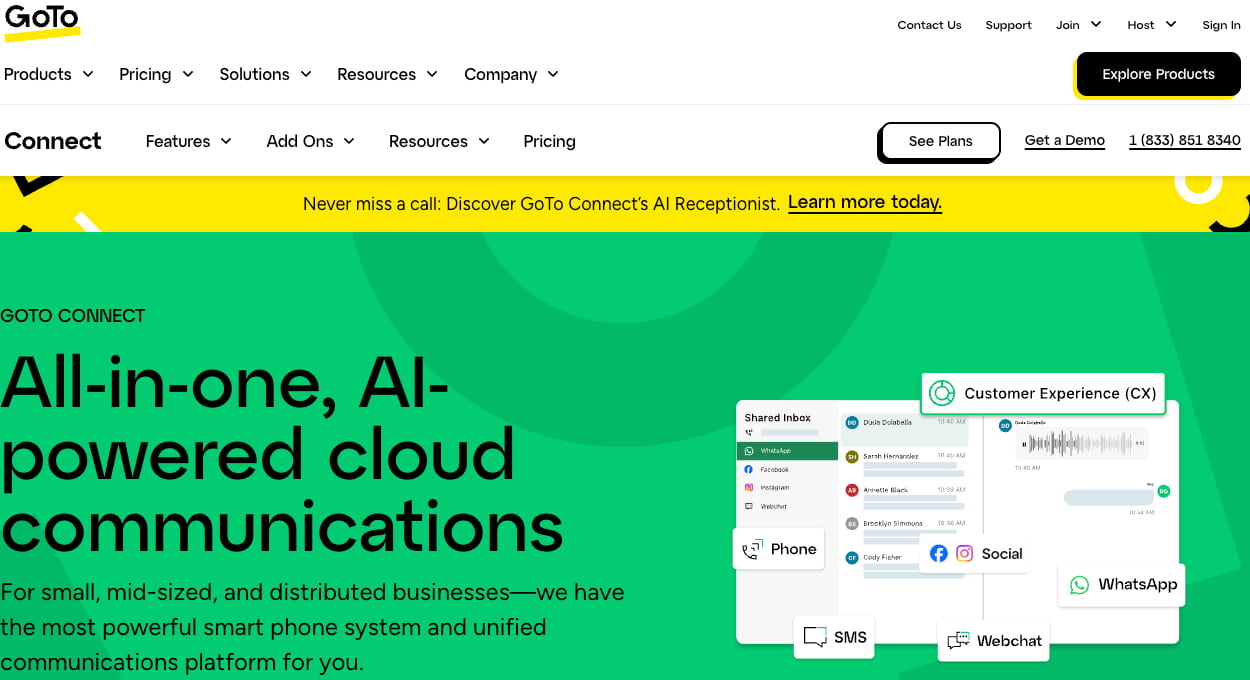
Task: Expand the Products menu chevron
Action: (88, 74)
